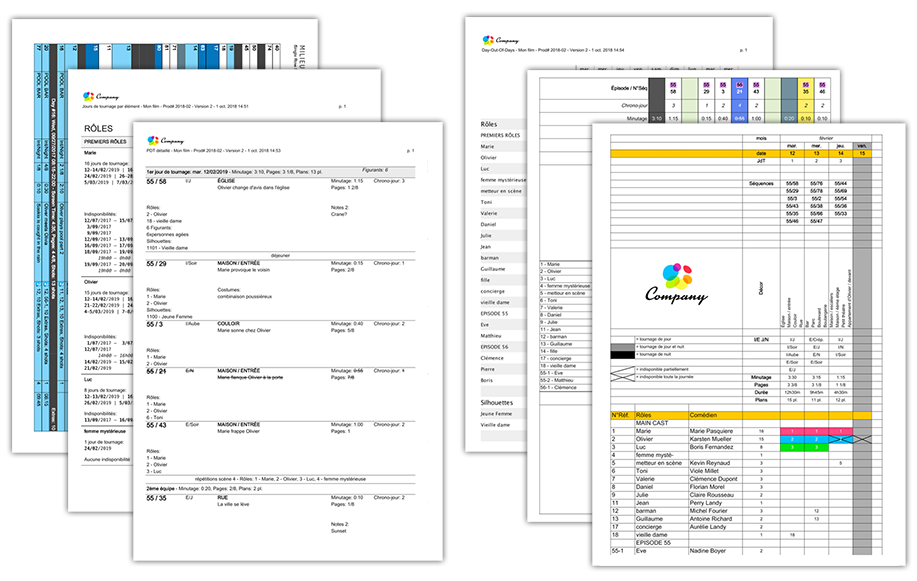Click the 'Sunset' note
This screenshot has width=917, height=581.
click(339, 531)
